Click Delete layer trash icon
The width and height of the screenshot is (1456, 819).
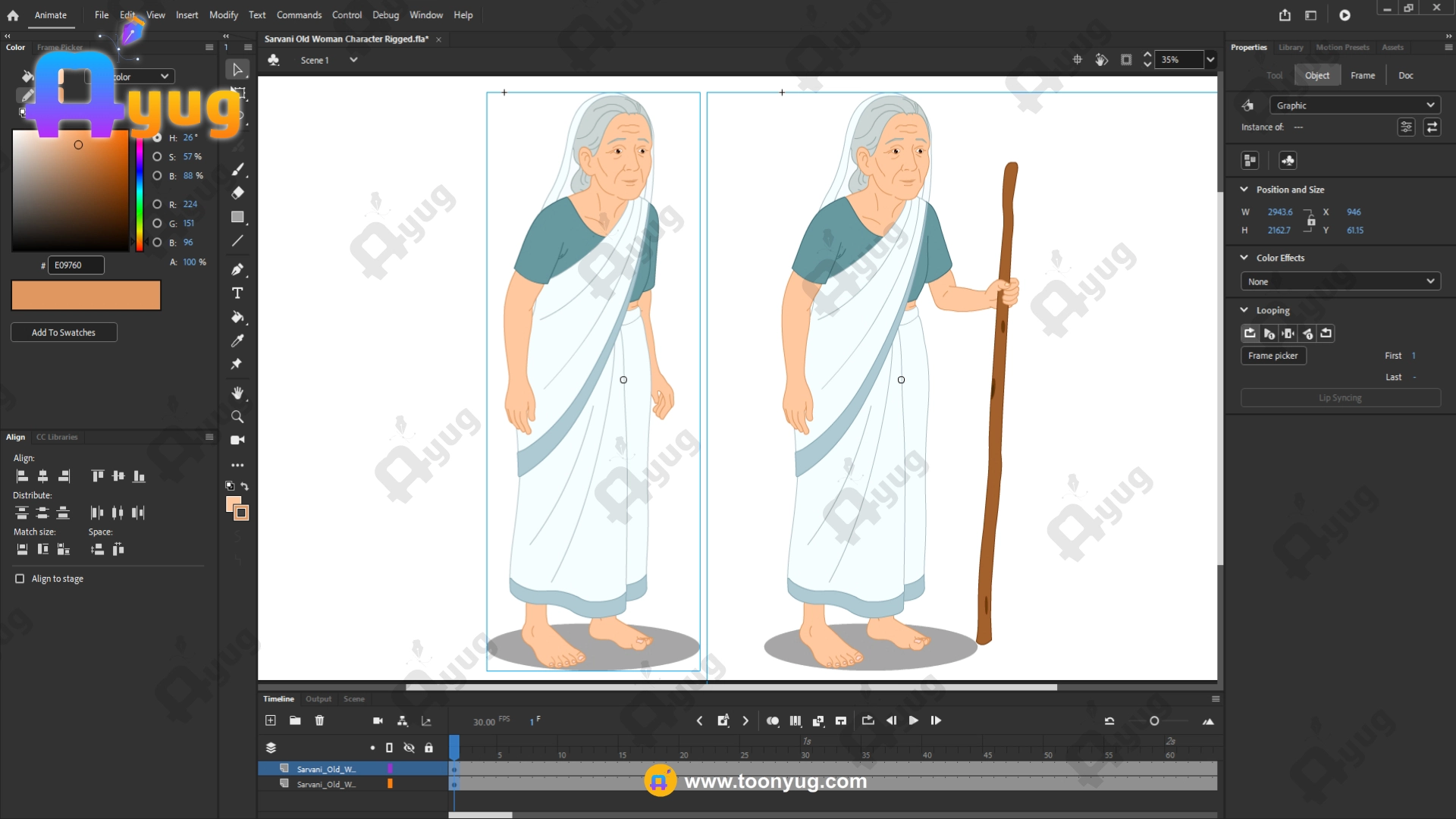click(319, 720)
